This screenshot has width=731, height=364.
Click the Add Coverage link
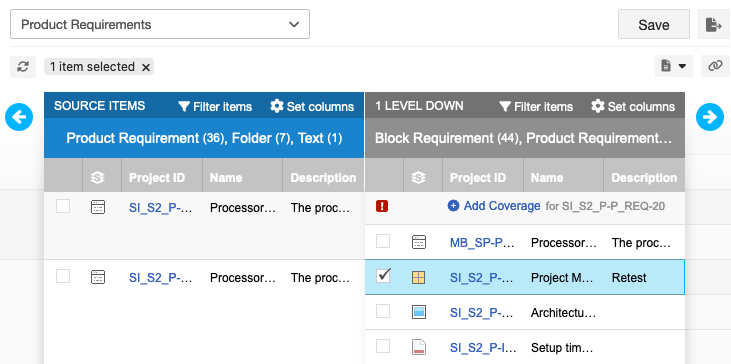click(x=494, y=206)
